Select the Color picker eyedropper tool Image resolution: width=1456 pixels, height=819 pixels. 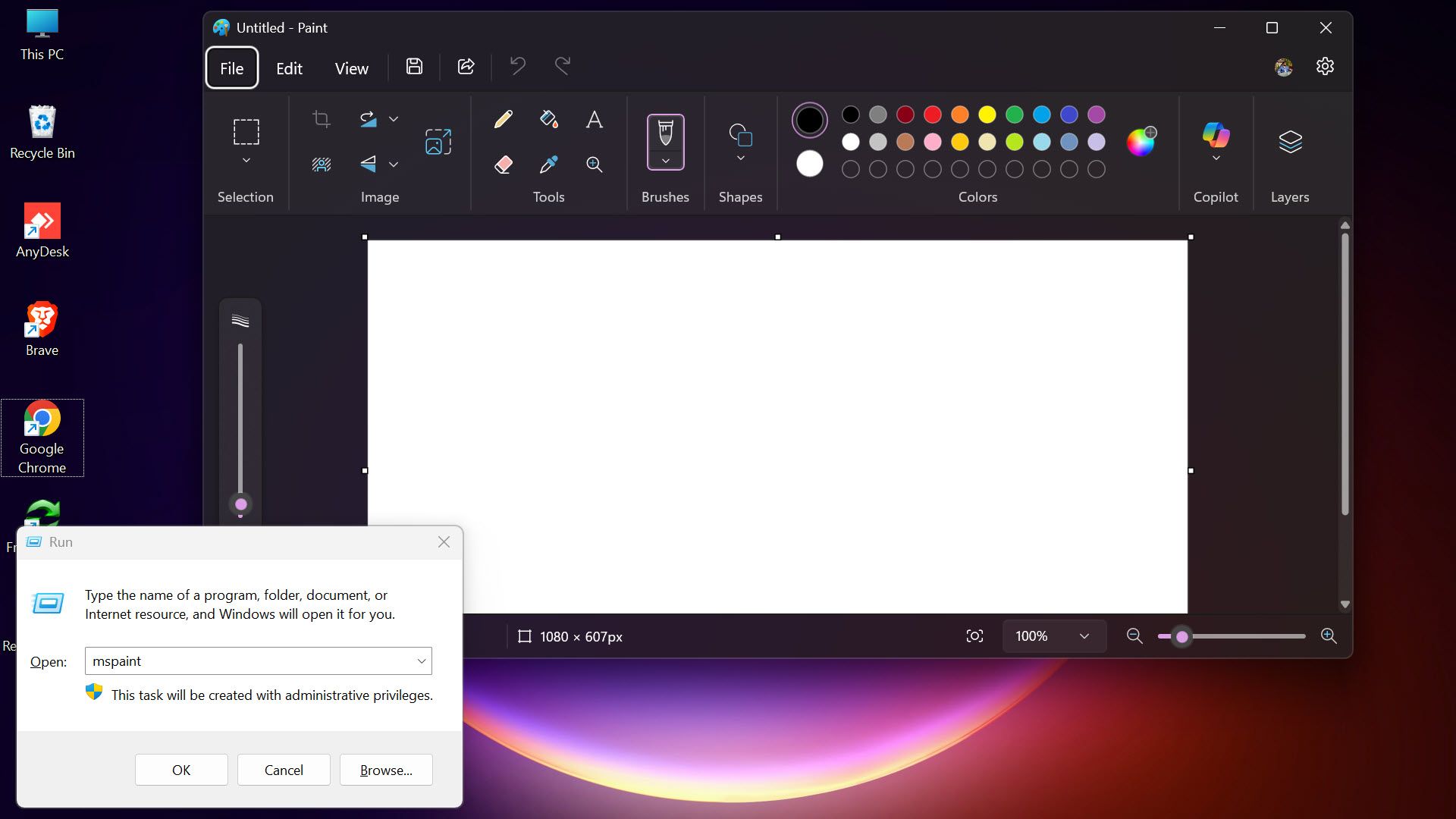548,165
